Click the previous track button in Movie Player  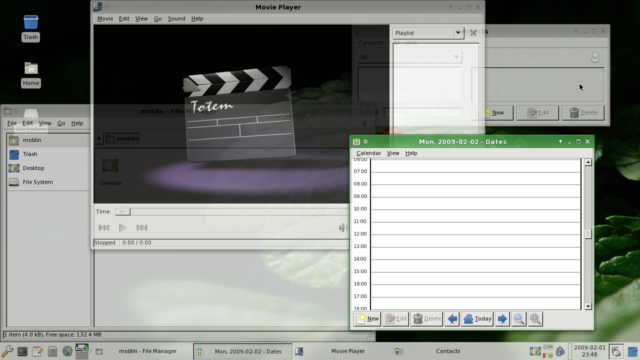click(x=104, y=228)
